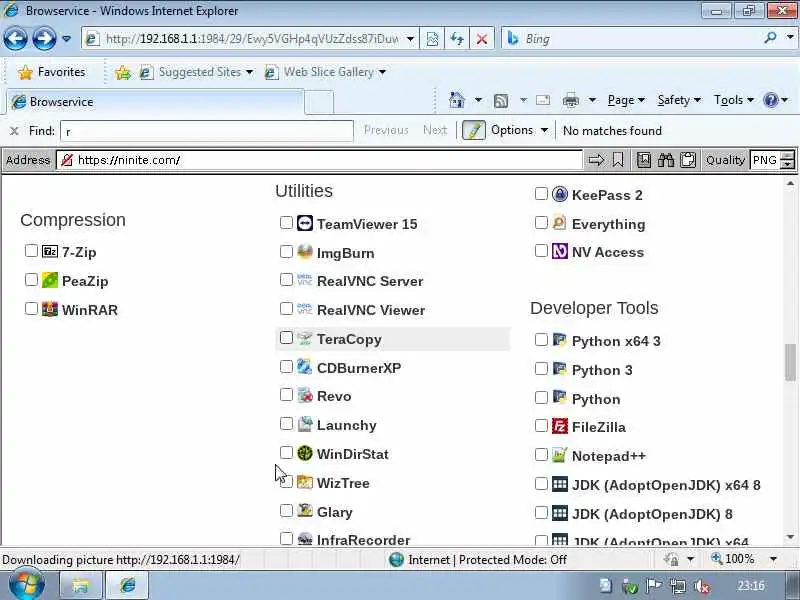This screenshot has height=600, width=800.
Task: Click the Browservice Go arrow icon
Action: pyautogui.click(x=596, y=160)
